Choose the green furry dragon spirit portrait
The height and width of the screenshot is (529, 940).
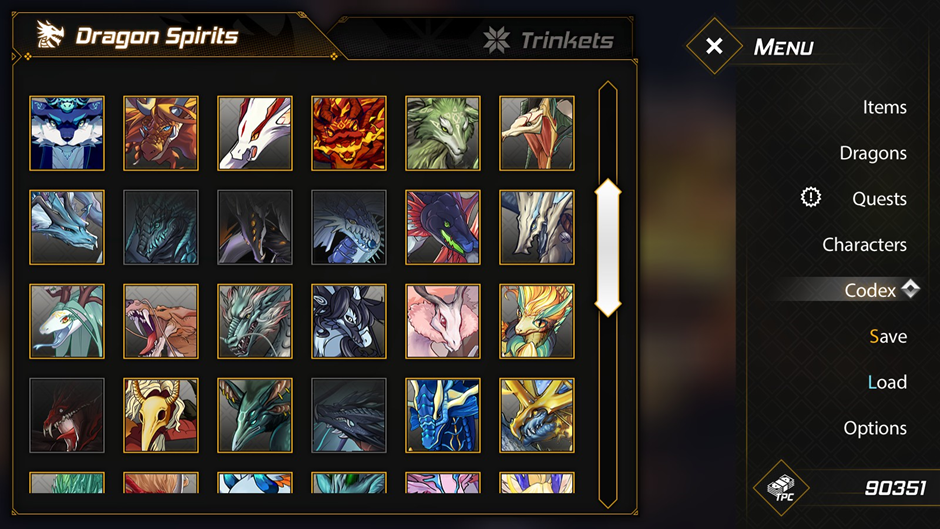(x=442, y=133)
